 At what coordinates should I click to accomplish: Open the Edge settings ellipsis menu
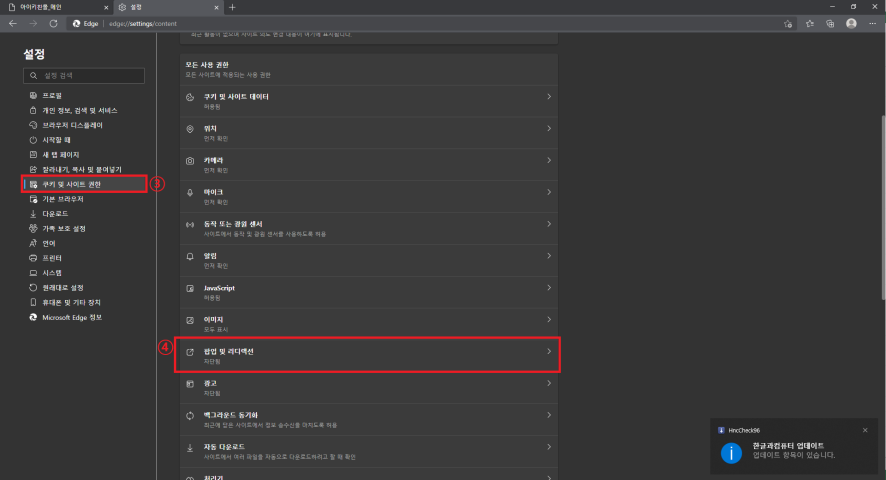click(872, 22)
